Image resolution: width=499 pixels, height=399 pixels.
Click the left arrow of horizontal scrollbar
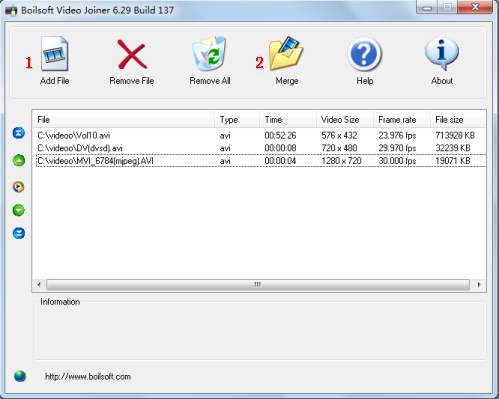coord(39,285)
